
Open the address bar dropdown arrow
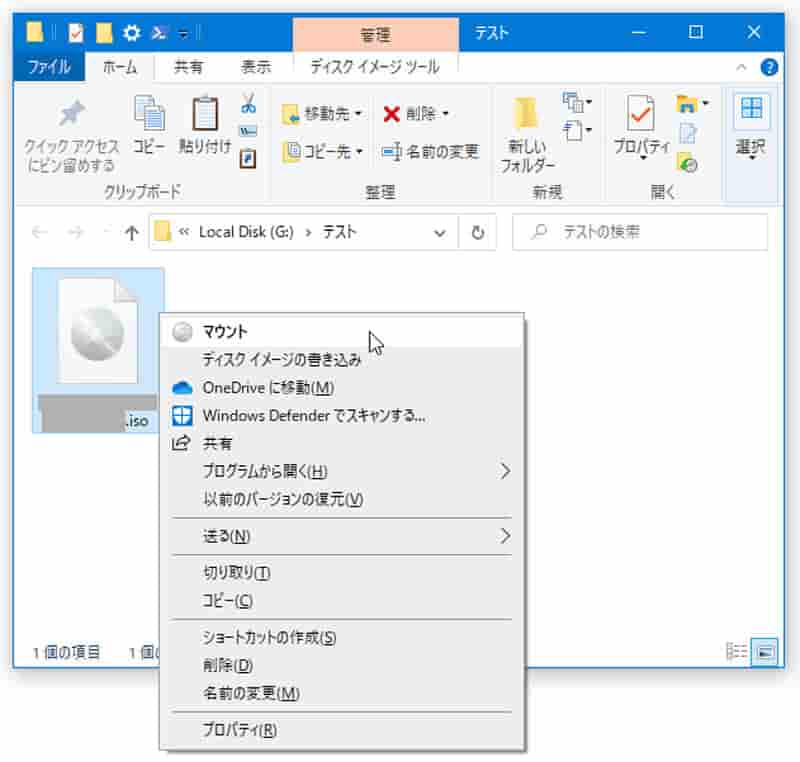click(438, 231)
